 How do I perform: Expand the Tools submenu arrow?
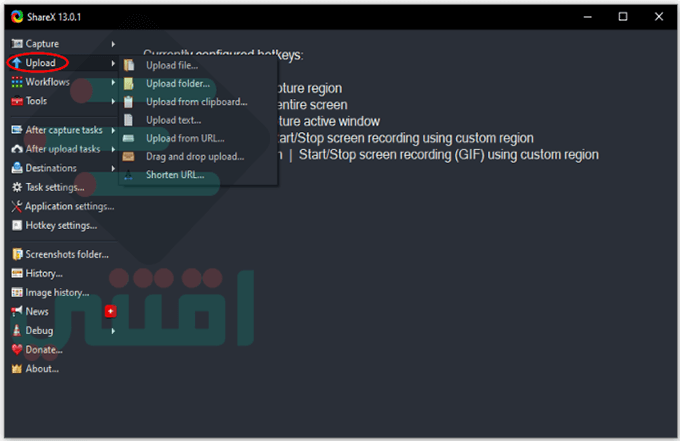point(113,101)
